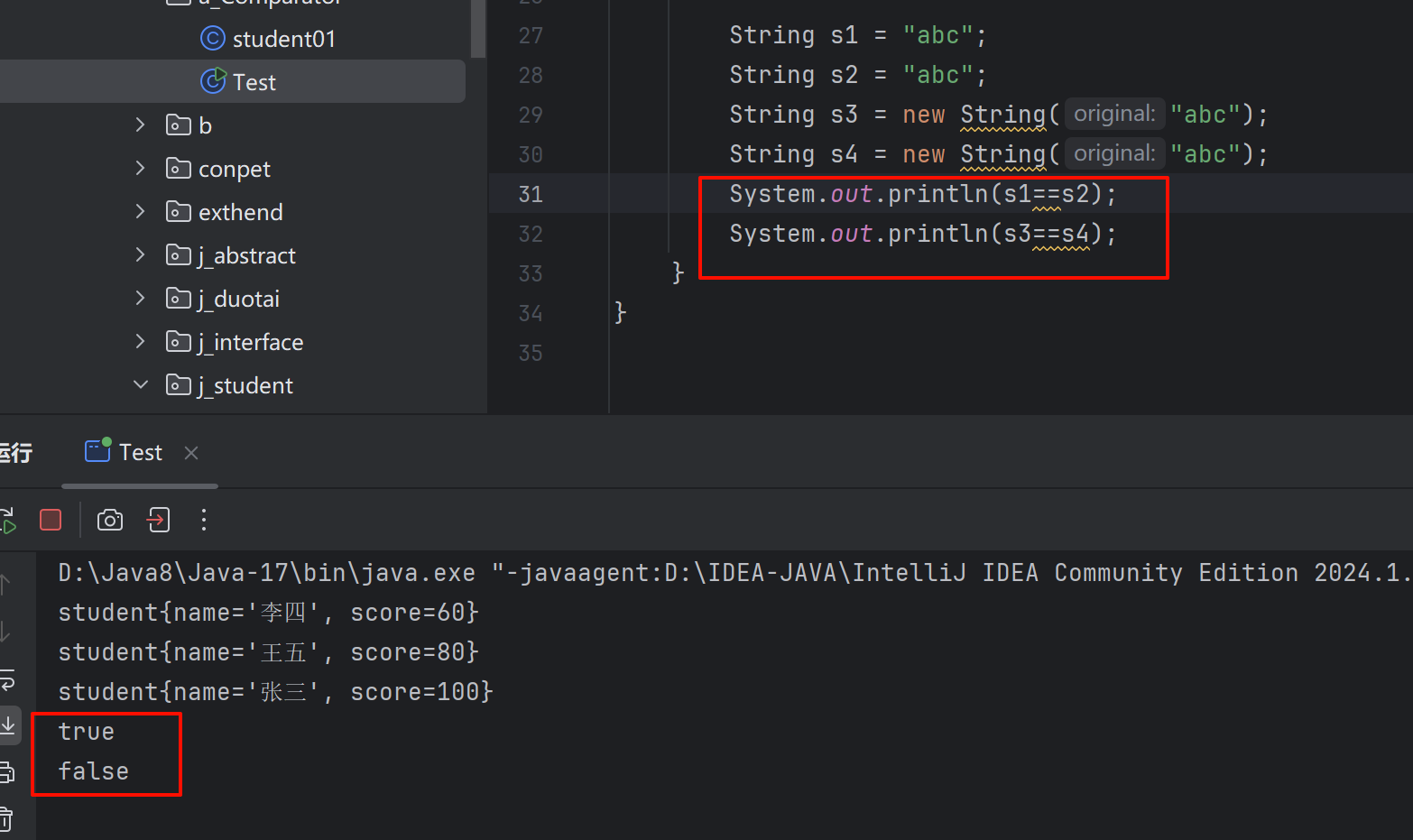Click the Rerun Test icon
The image size is (1413, 840).
7,520
